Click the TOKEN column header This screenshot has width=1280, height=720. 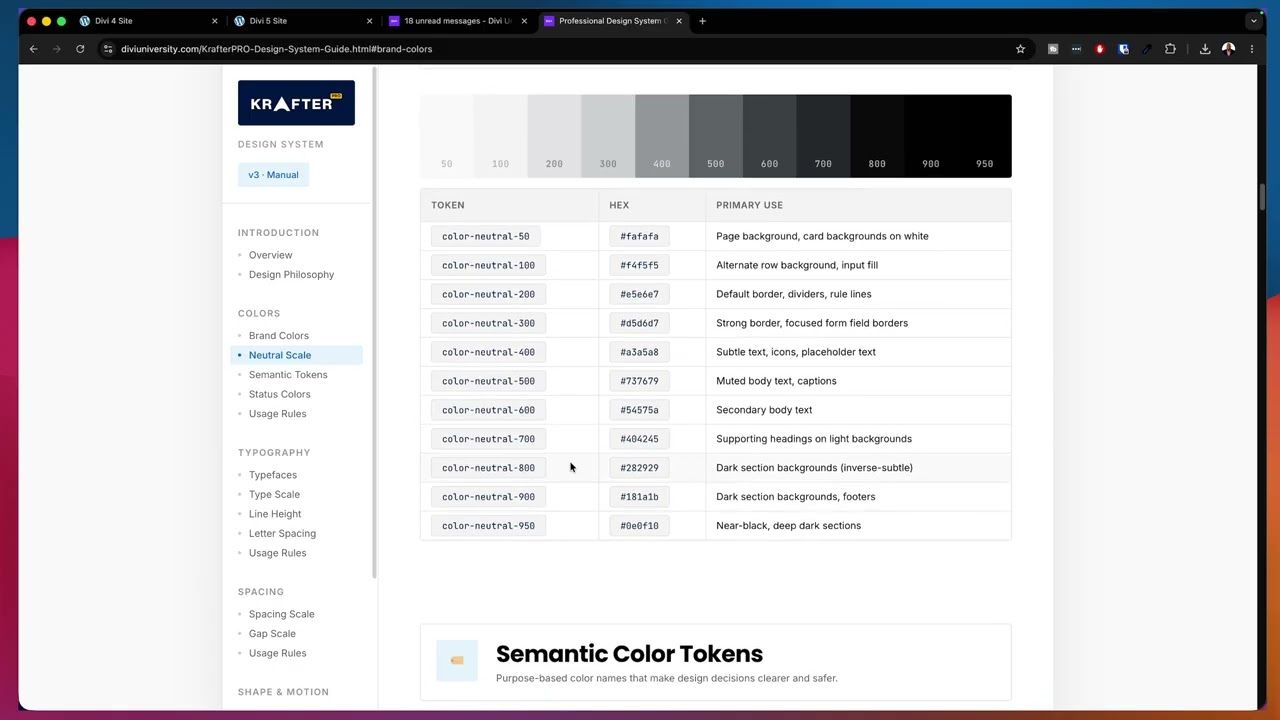pos(447,205)
